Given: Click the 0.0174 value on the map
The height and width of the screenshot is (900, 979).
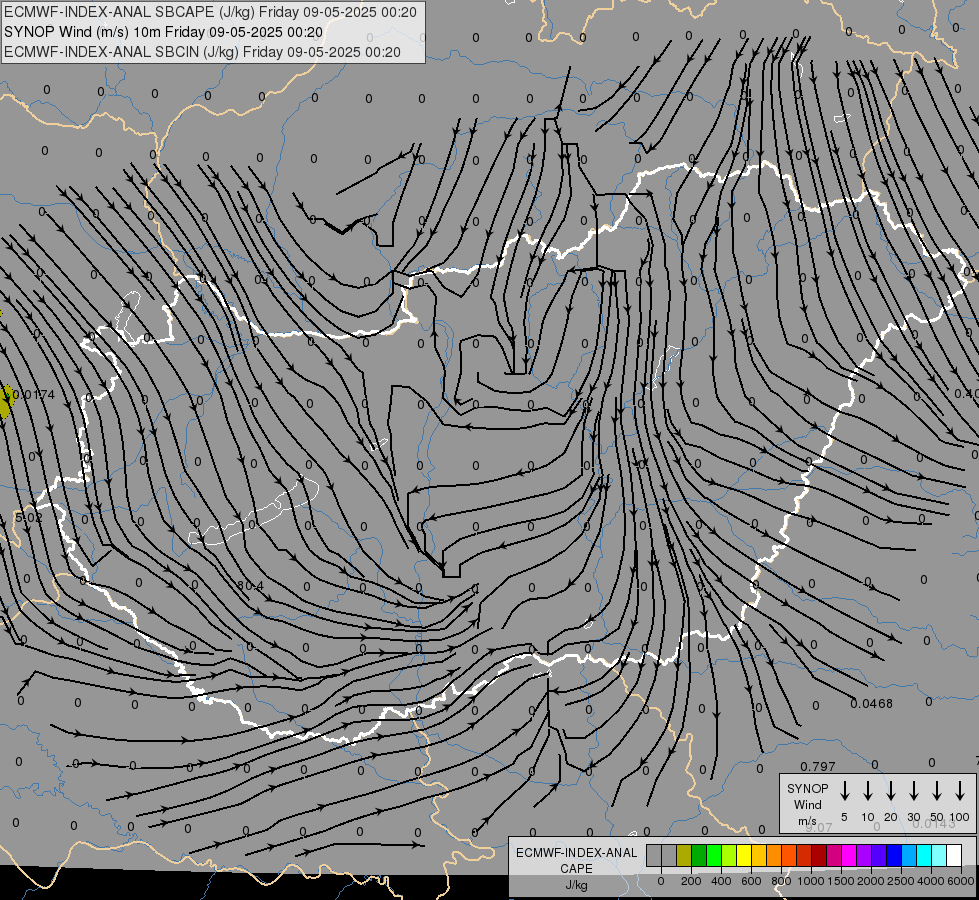Looking at the screenshot, I should click(34, 395).
